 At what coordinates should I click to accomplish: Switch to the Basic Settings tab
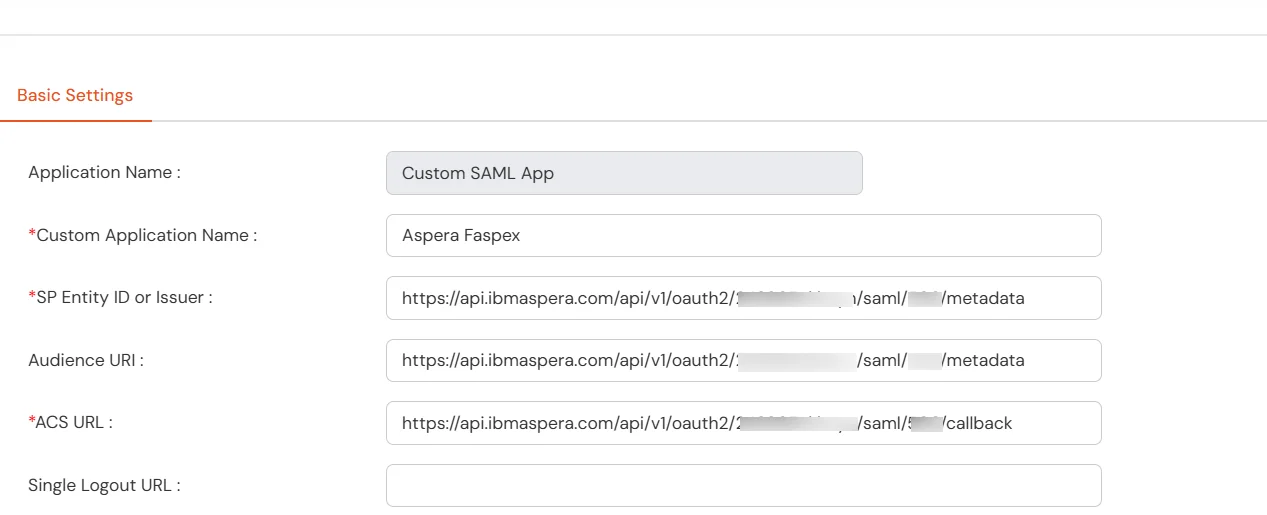click(75, 96)
